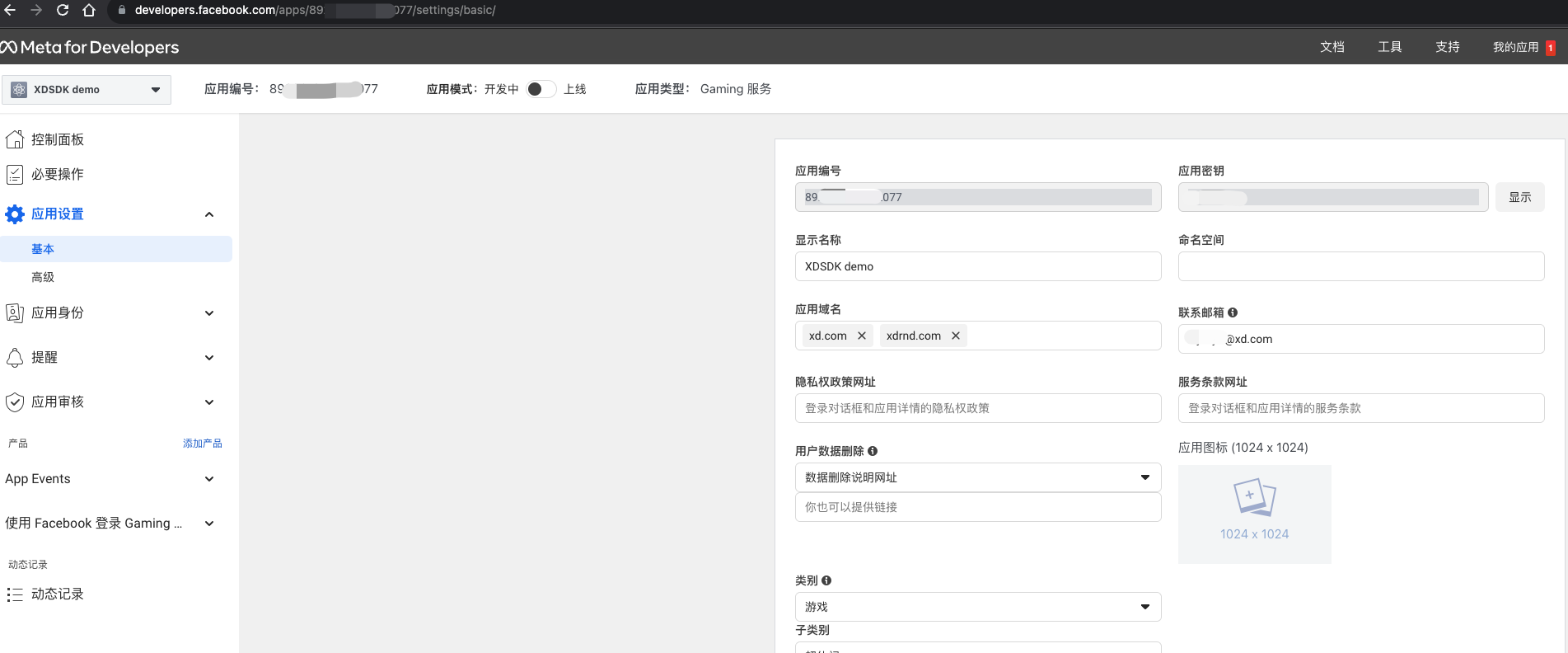
Task: Click 显示 to reveal app secret
Action: point(1520,197)
